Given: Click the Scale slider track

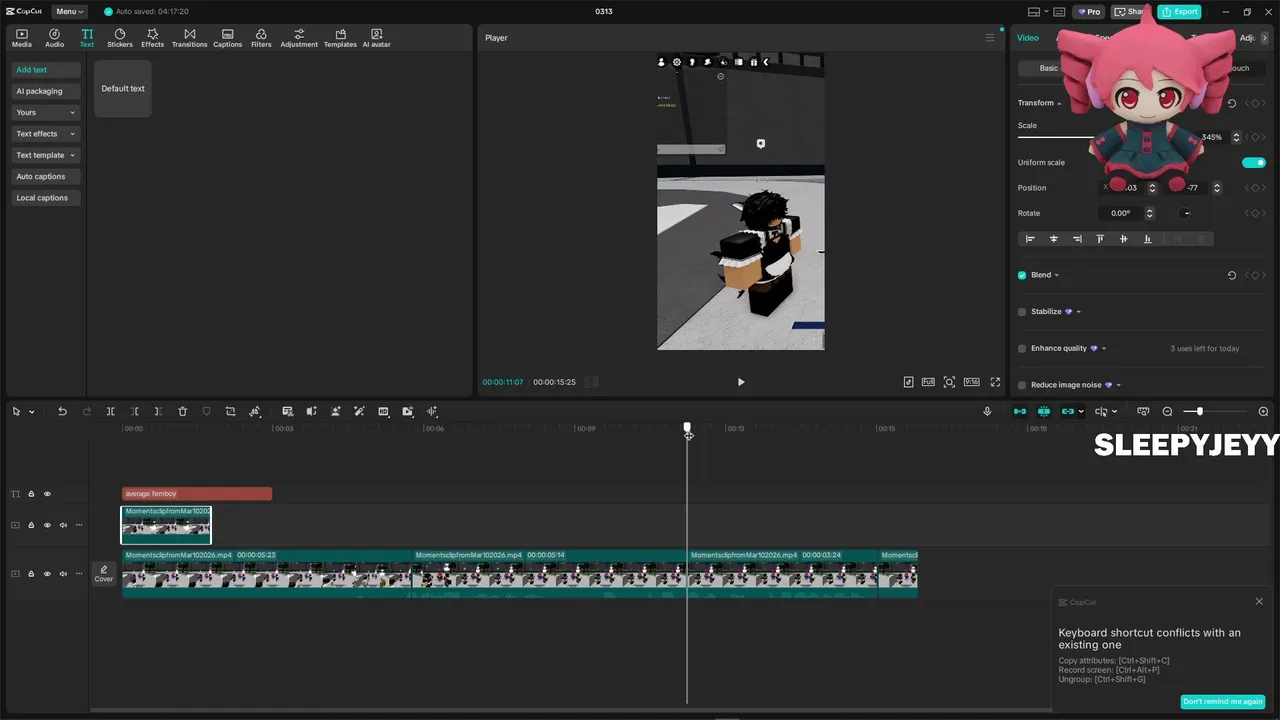Looking at the screenshot, I should point(1056,137).
